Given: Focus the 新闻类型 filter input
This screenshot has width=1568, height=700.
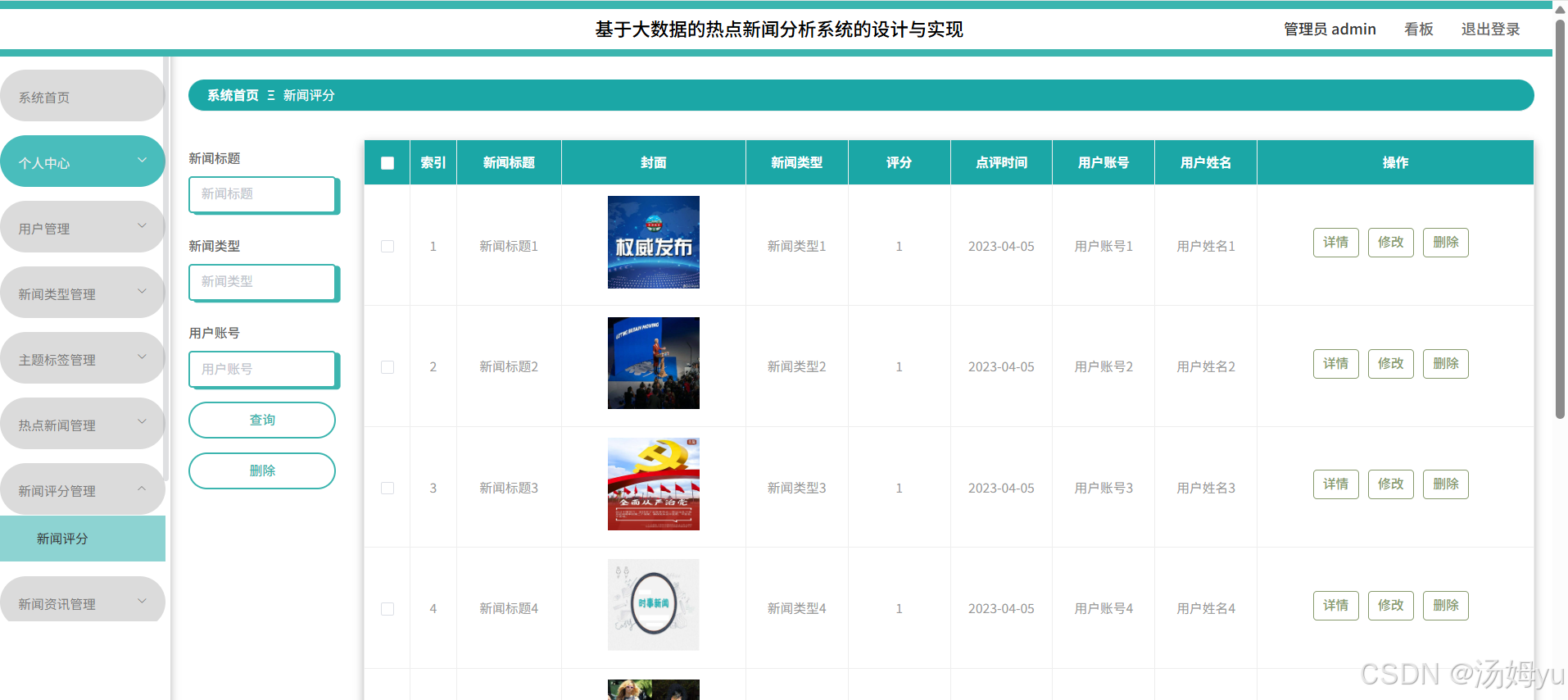Looking at the screenshot, I should click(x=263, y=282).
